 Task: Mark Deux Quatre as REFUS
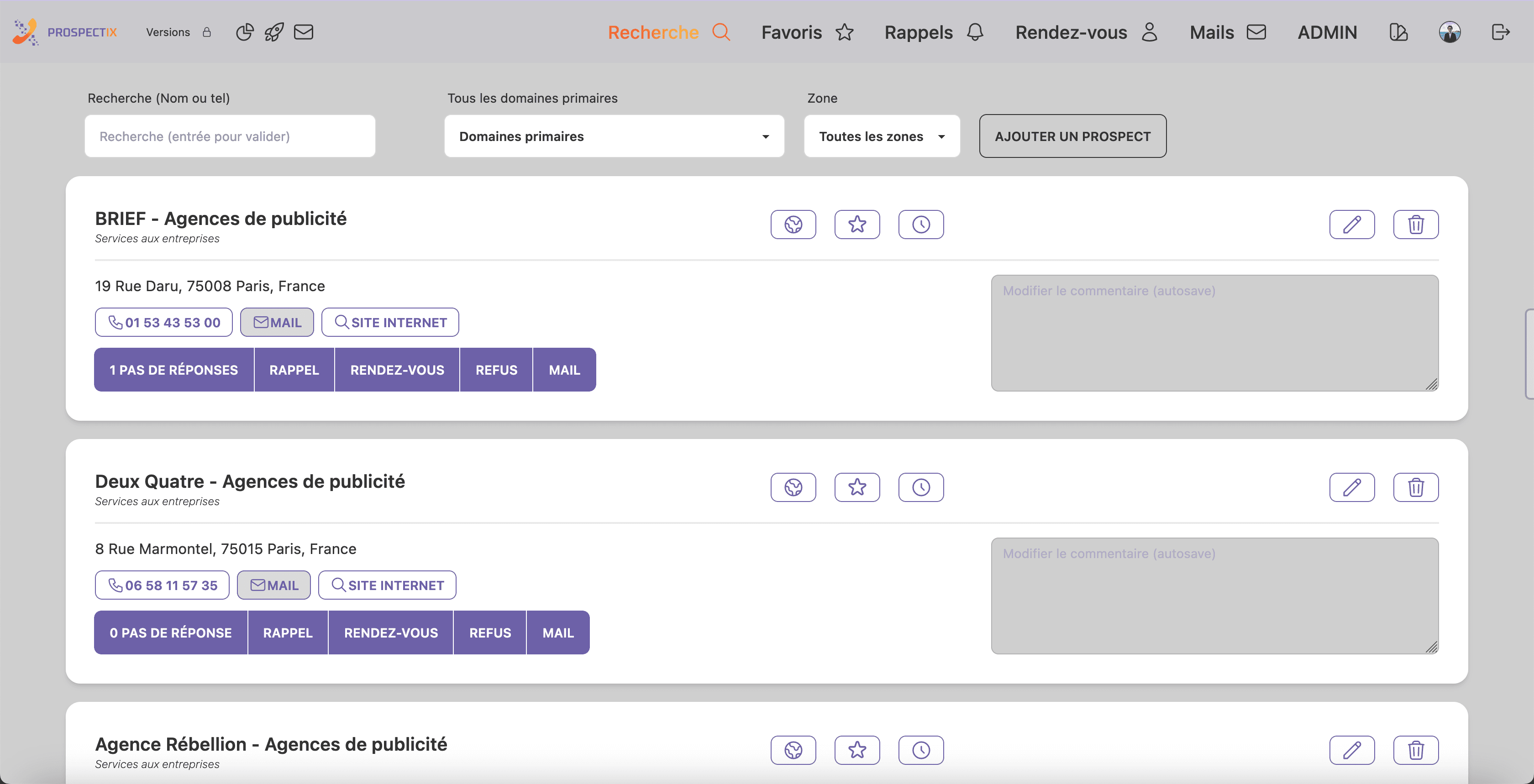point(490,633)
